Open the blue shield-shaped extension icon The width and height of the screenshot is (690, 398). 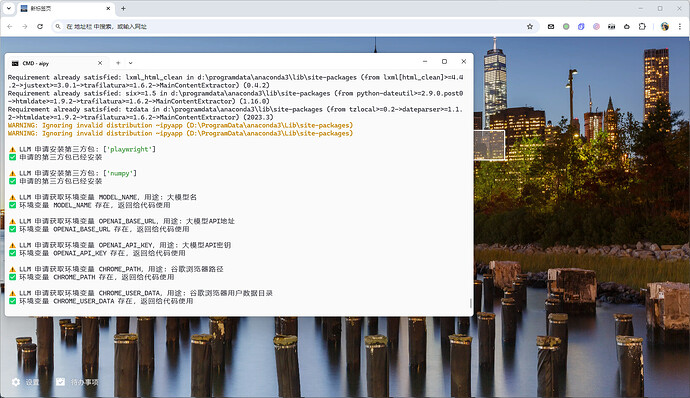click(581, 26)
